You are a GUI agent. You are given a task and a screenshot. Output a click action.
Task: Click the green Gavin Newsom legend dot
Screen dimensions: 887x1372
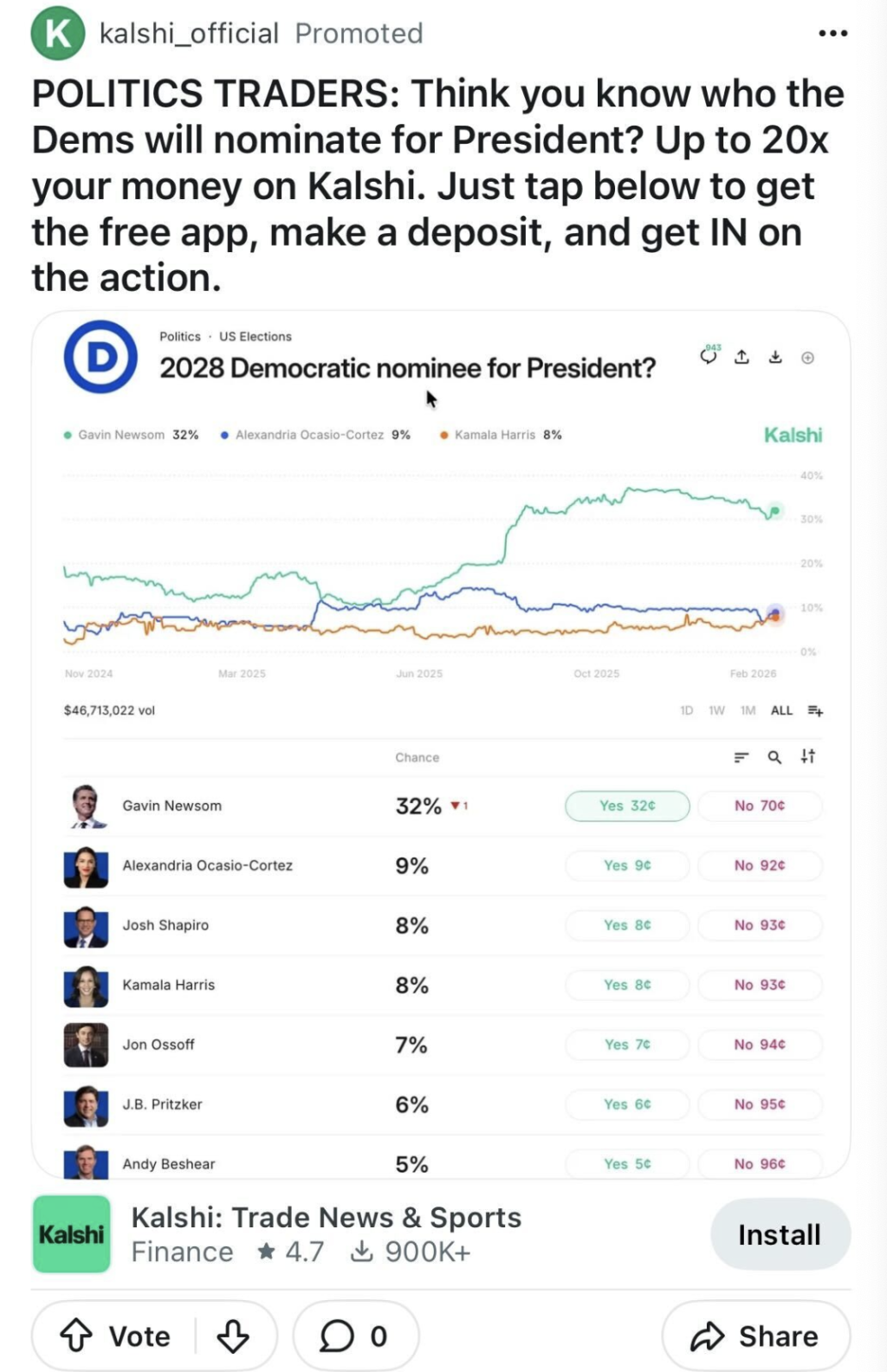[68, 435]
